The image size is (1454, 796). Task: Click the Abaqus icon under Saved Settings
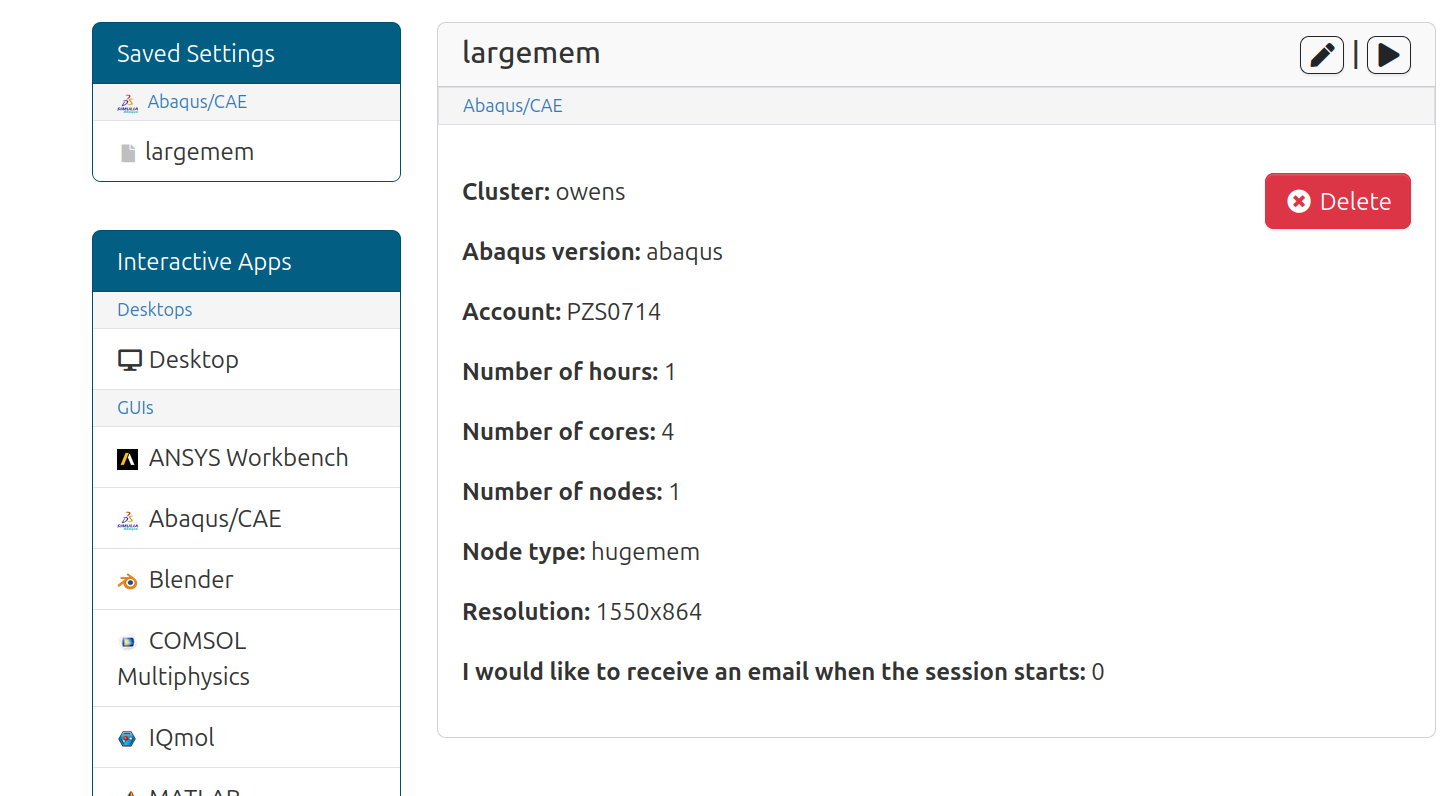click(x=127, y=102)
